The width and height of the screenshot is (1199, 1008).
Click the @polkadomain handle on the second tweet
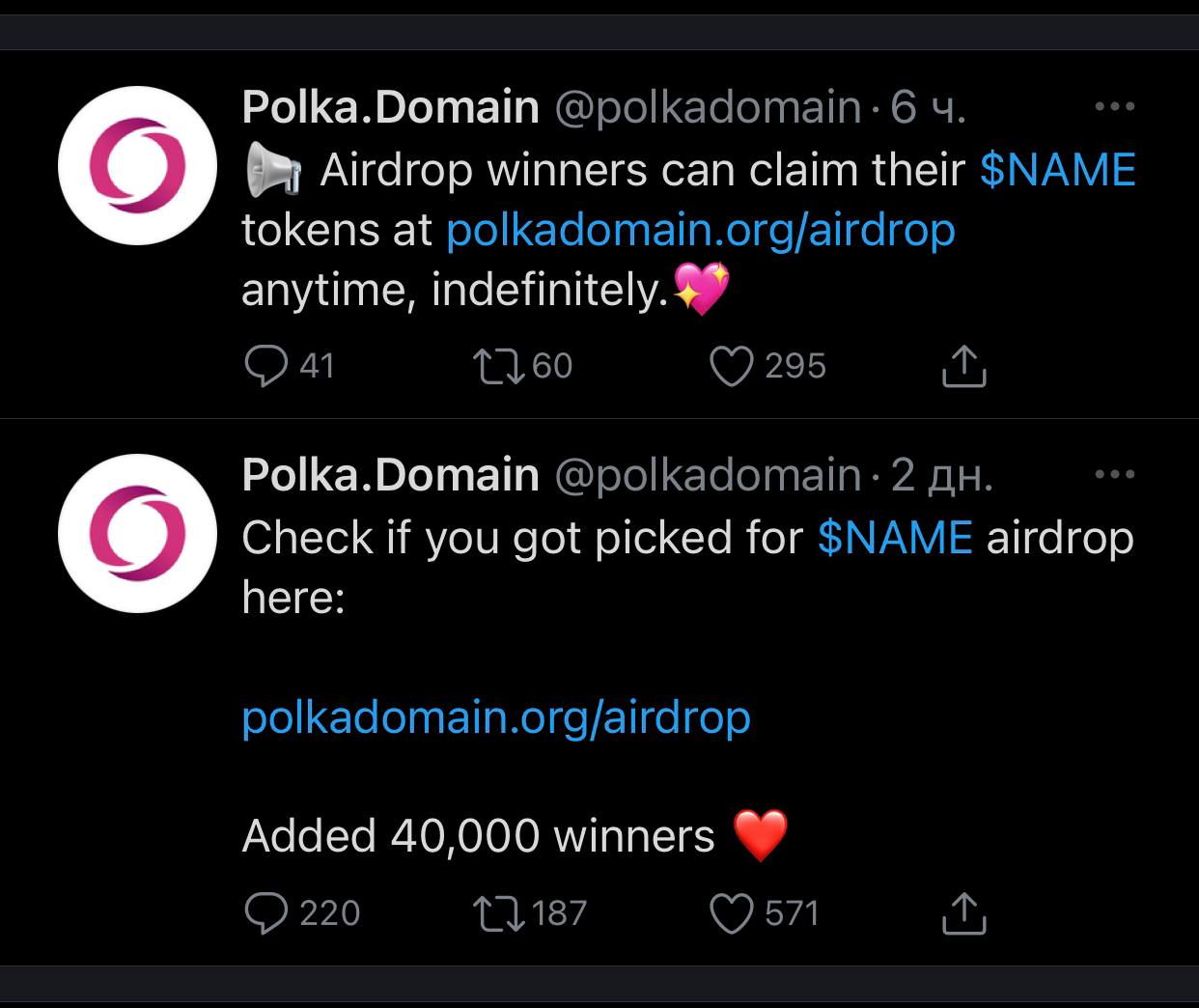tap(707, 474)
